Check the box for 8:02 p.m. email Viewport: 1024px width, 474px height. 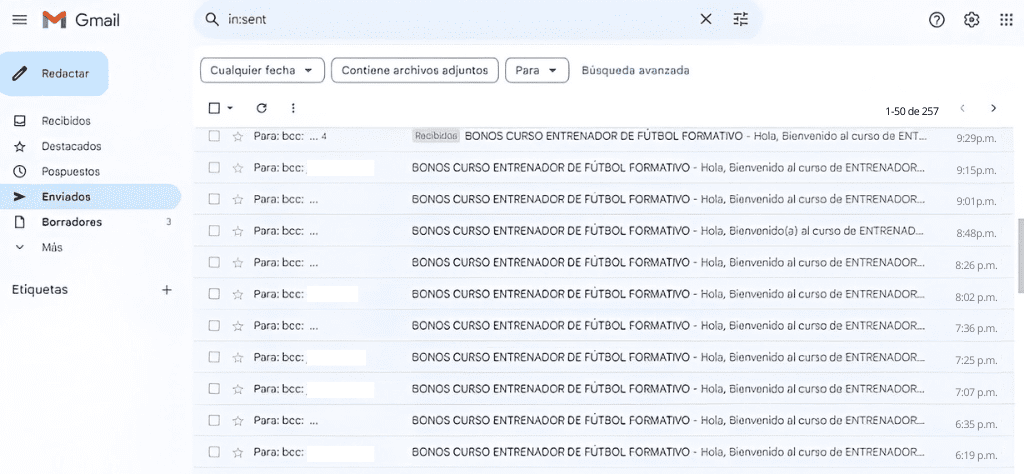214,294
